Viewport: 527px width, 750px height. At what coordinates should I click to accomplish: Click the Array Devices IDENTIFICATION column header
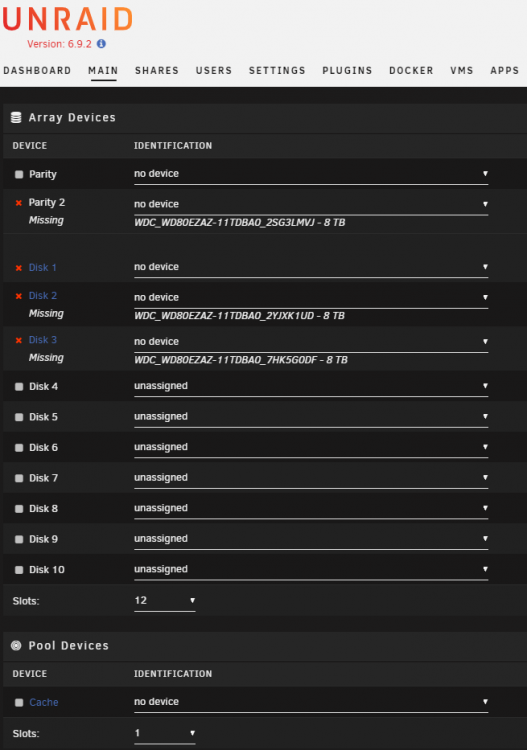click(x=173, y=145)
